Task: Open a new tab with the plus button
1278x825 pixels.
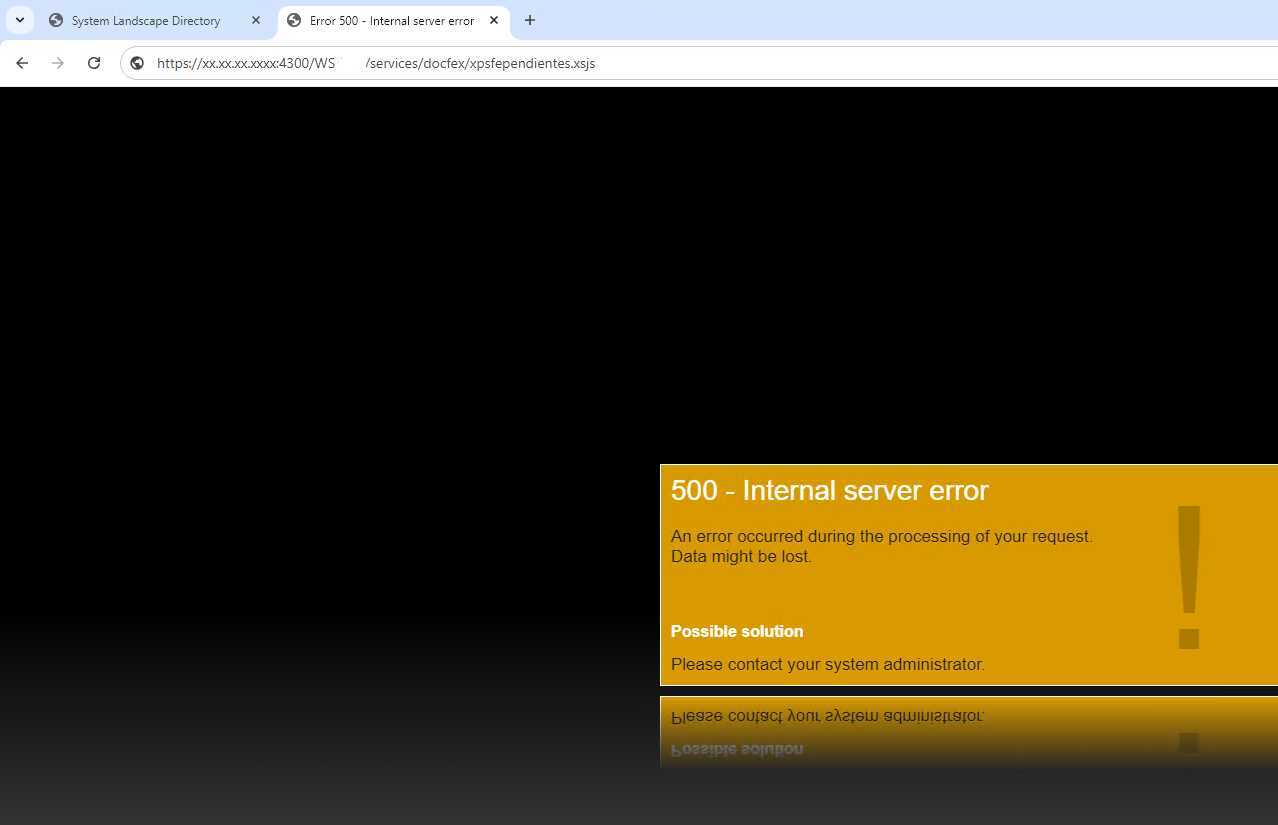Action: click(x=530, y=20)
